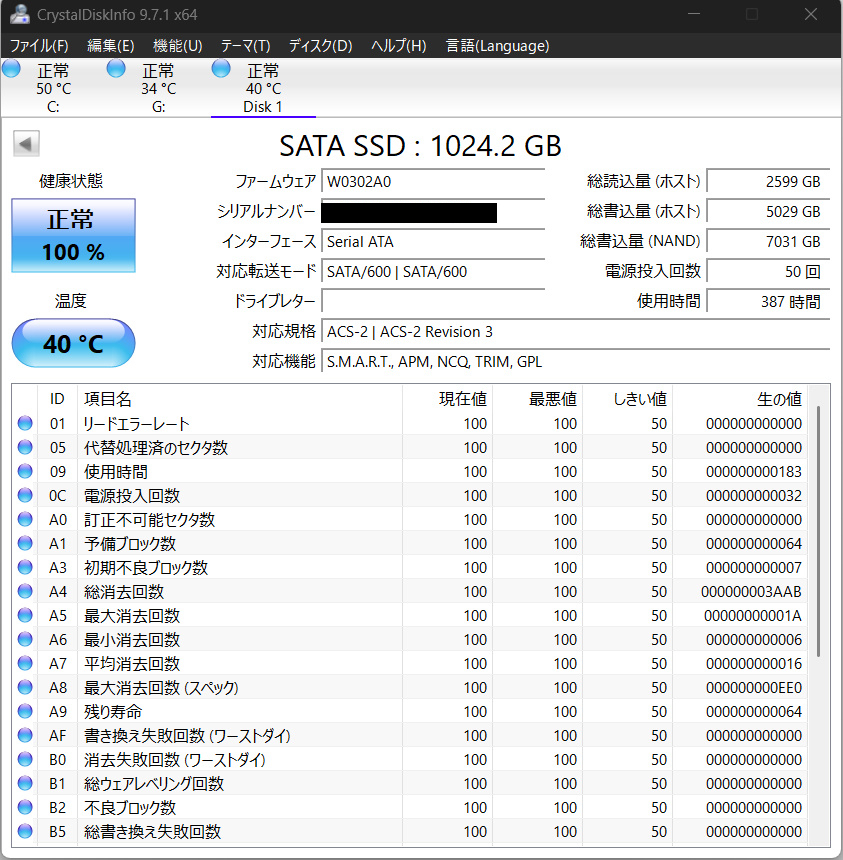Click status orb of attribute 01 row
This screenshot has height=860, width=843.
(25, 423)
